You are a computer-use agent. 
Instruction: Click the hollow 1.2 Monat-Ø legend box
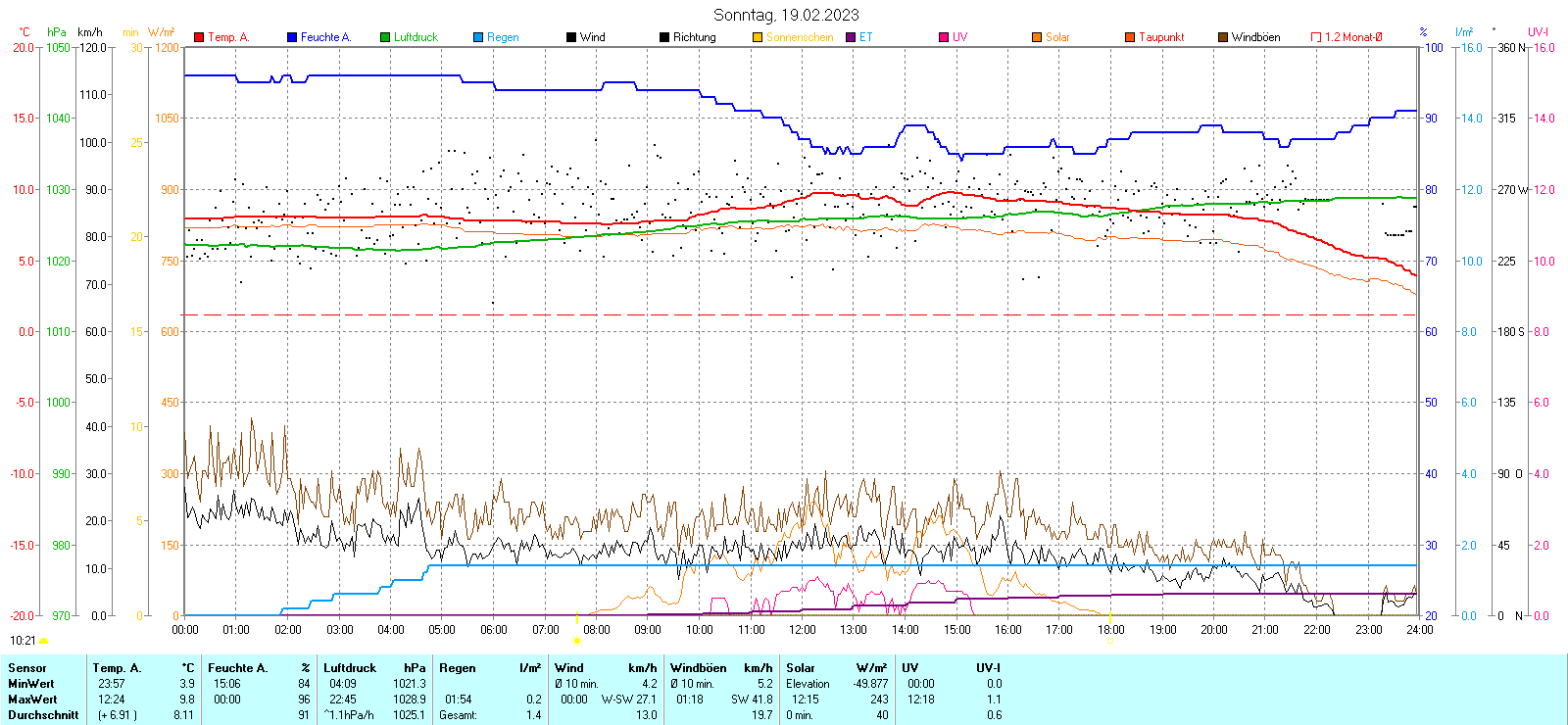tap(1316, 37)
